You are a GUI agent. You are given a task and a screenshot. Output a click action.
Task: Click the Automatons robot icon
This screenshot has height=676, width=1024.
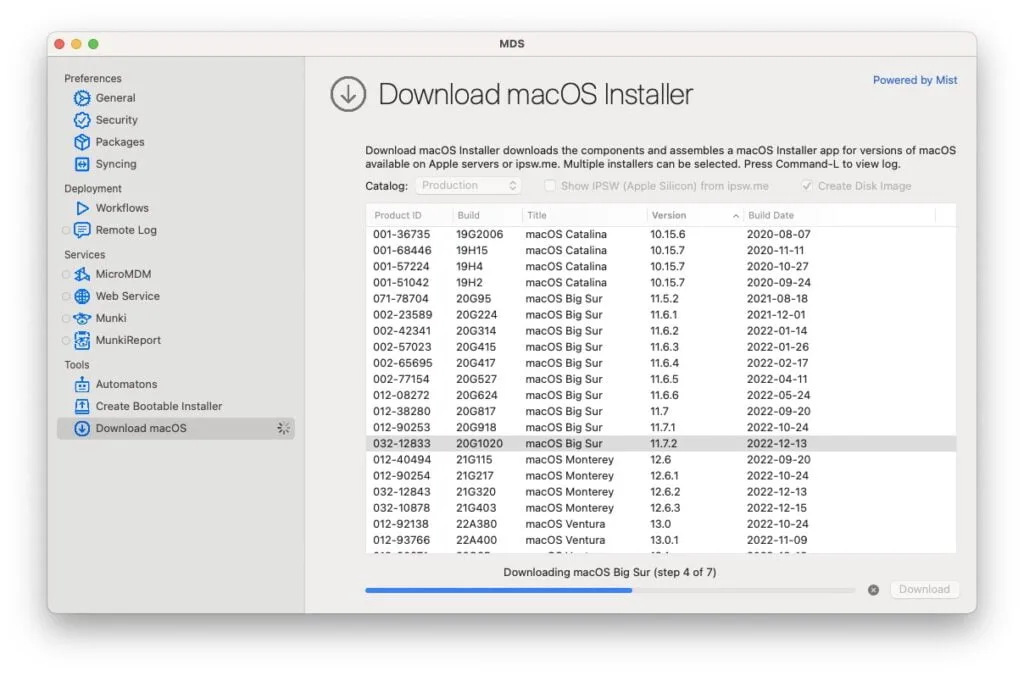point(82,384)
